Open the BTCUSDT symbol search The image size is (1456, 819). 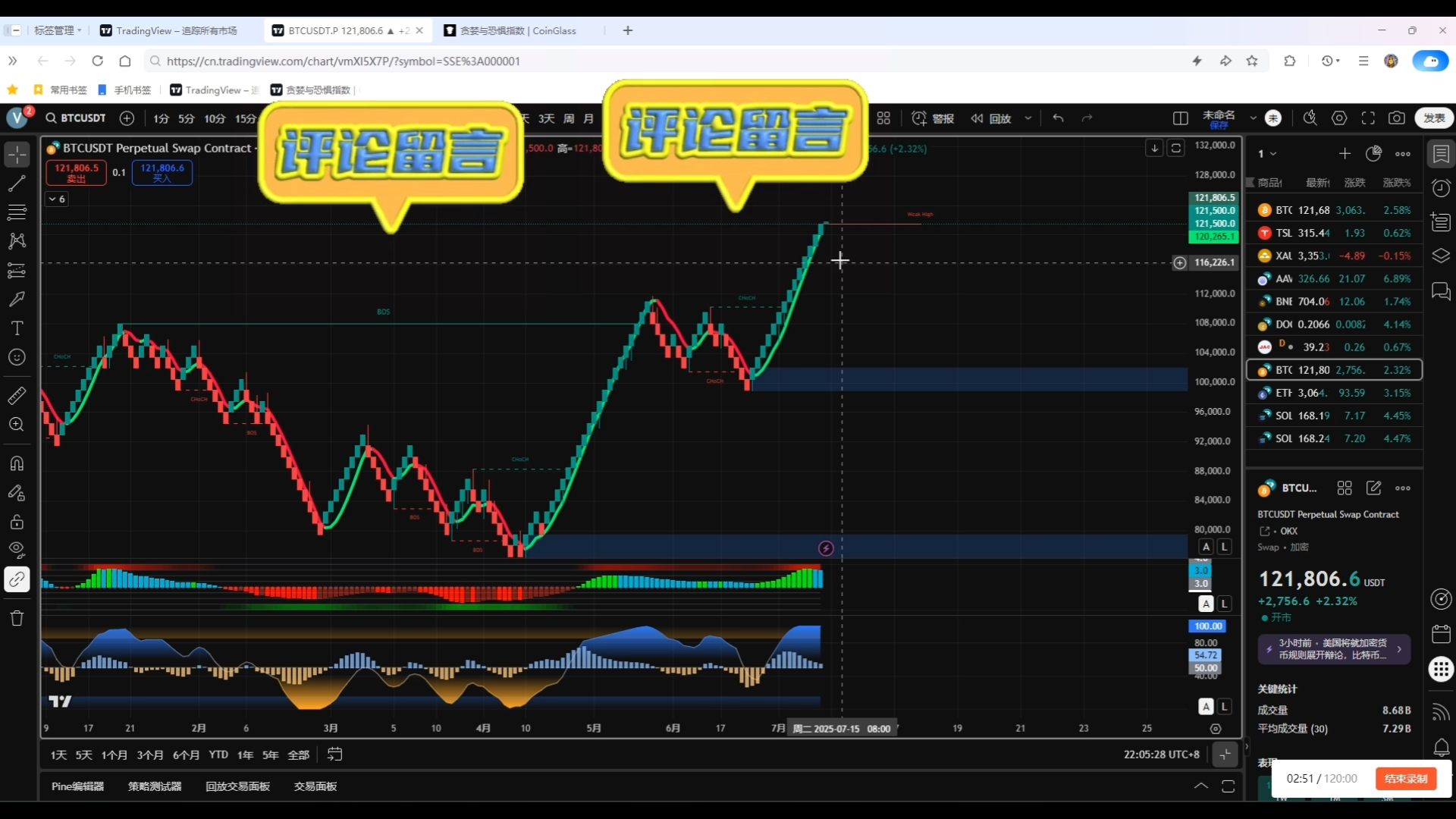pos(76,118)
